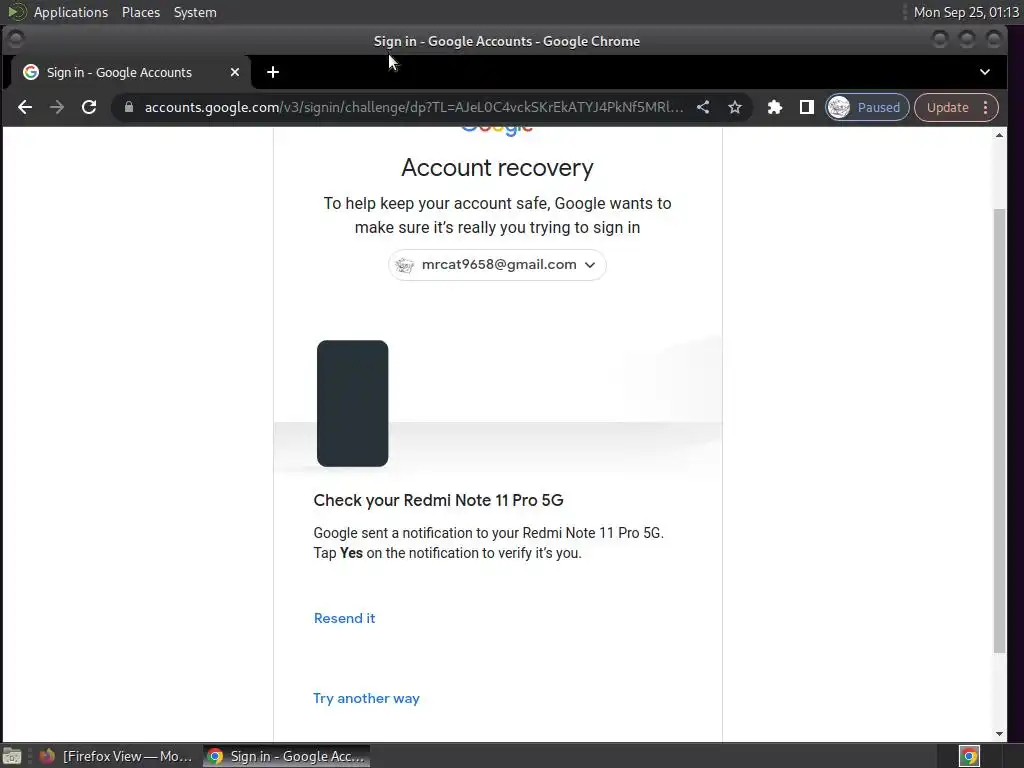Click the show desktop icon in taskbar

[x=12, y=756]
